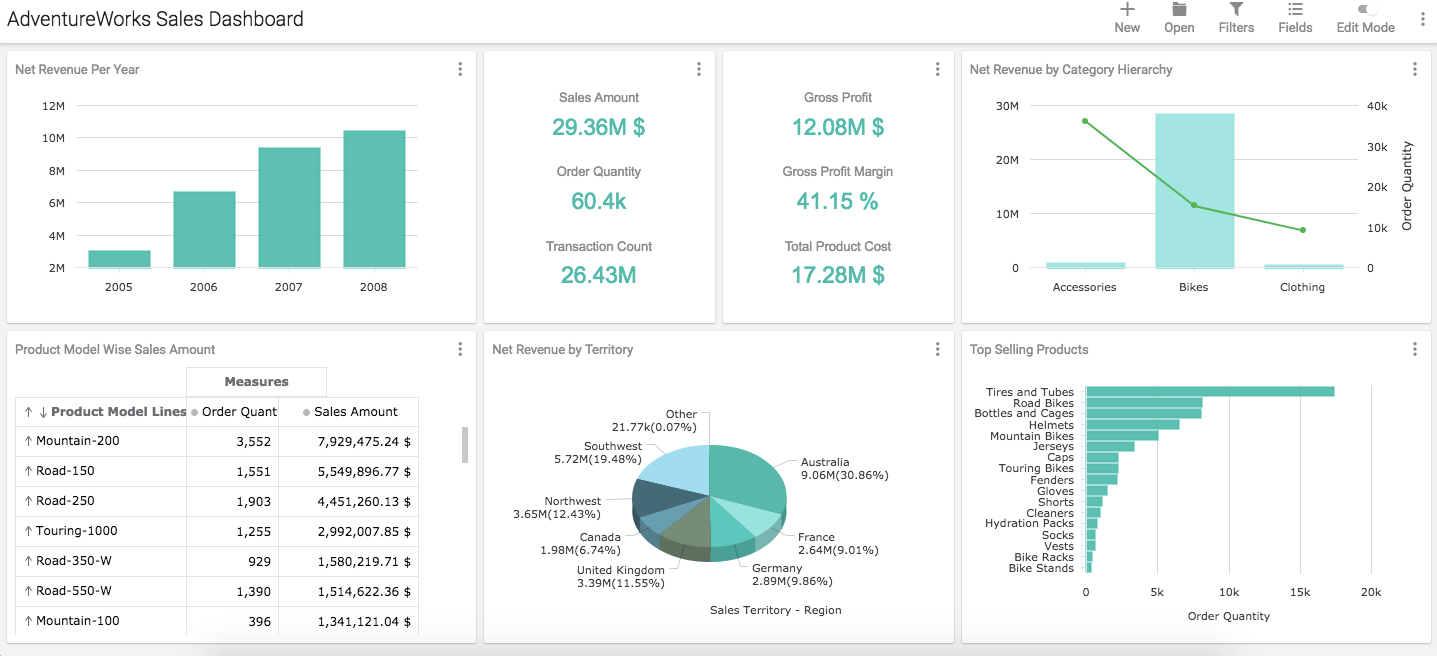Expand the Road-550-W row arrow
This screenshot has width=1437, height=656.
28,591
